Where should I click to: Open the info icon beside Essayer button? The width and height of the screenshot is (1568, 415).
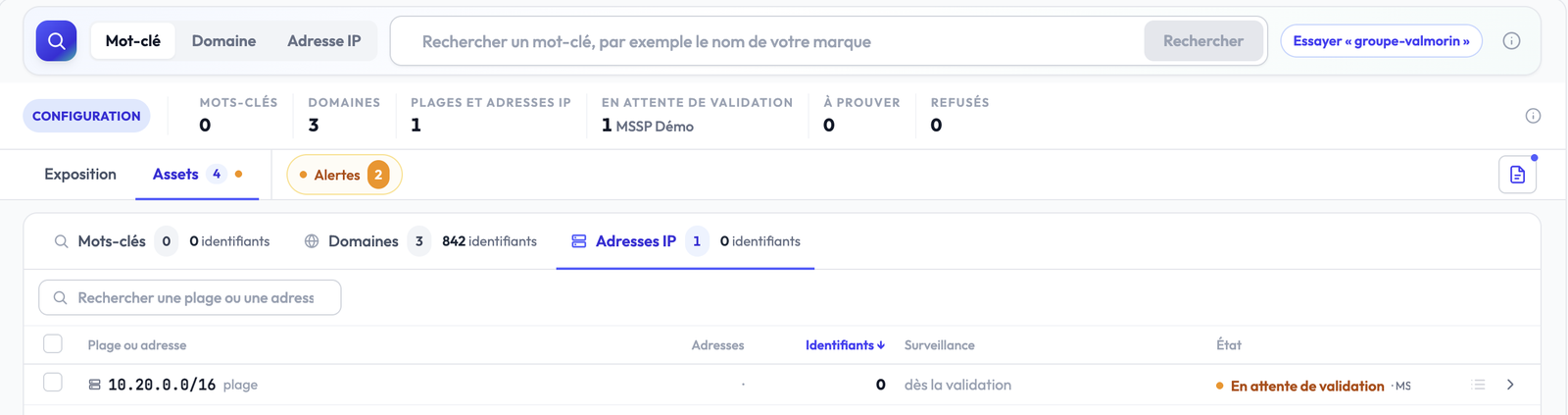click(x=1511, y=41)
